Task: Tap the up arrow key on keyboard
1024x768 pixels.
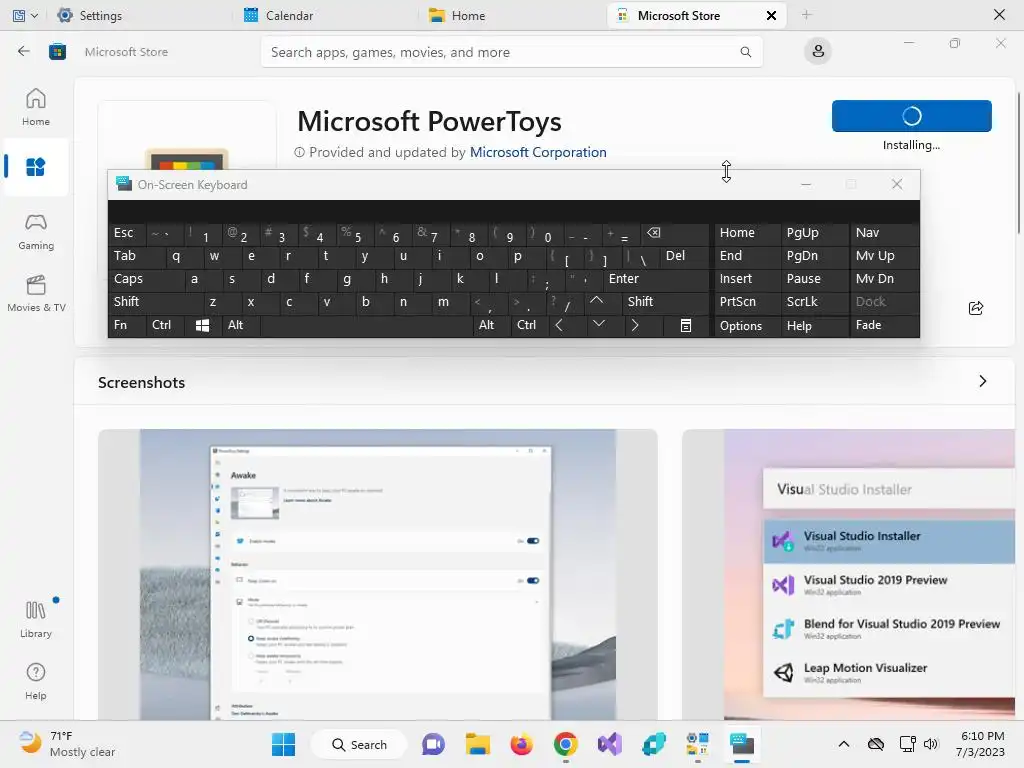Action: click(x=596, y=301)
